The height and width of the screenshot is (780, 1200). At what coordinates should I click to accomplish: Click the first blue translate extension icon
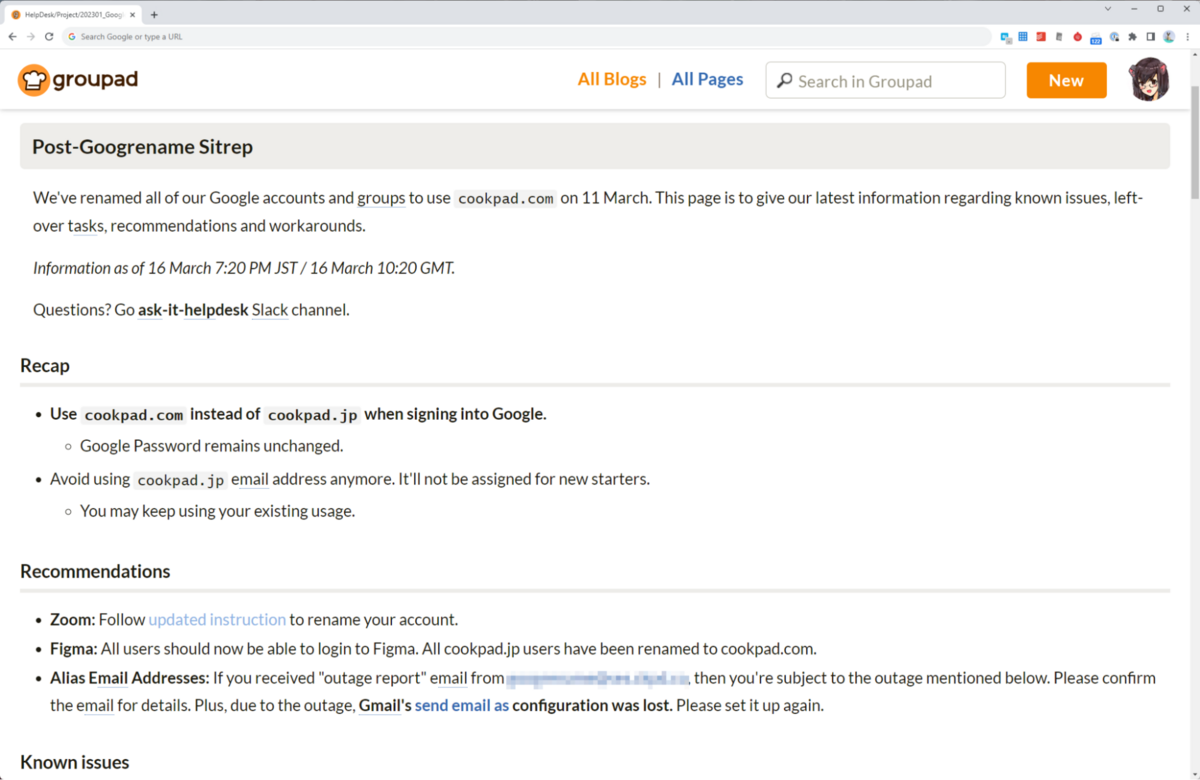(x=1006, y=37)
